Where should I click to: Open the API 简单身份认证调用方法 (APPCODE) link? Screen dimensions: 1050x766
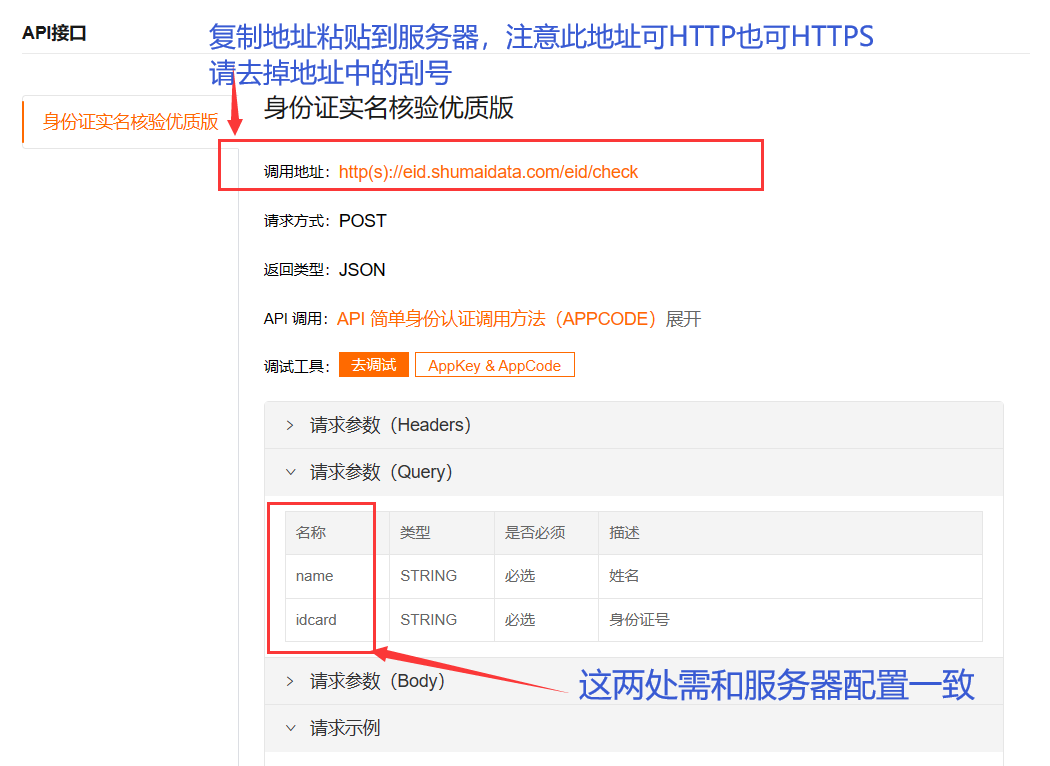tap(497, 319)
